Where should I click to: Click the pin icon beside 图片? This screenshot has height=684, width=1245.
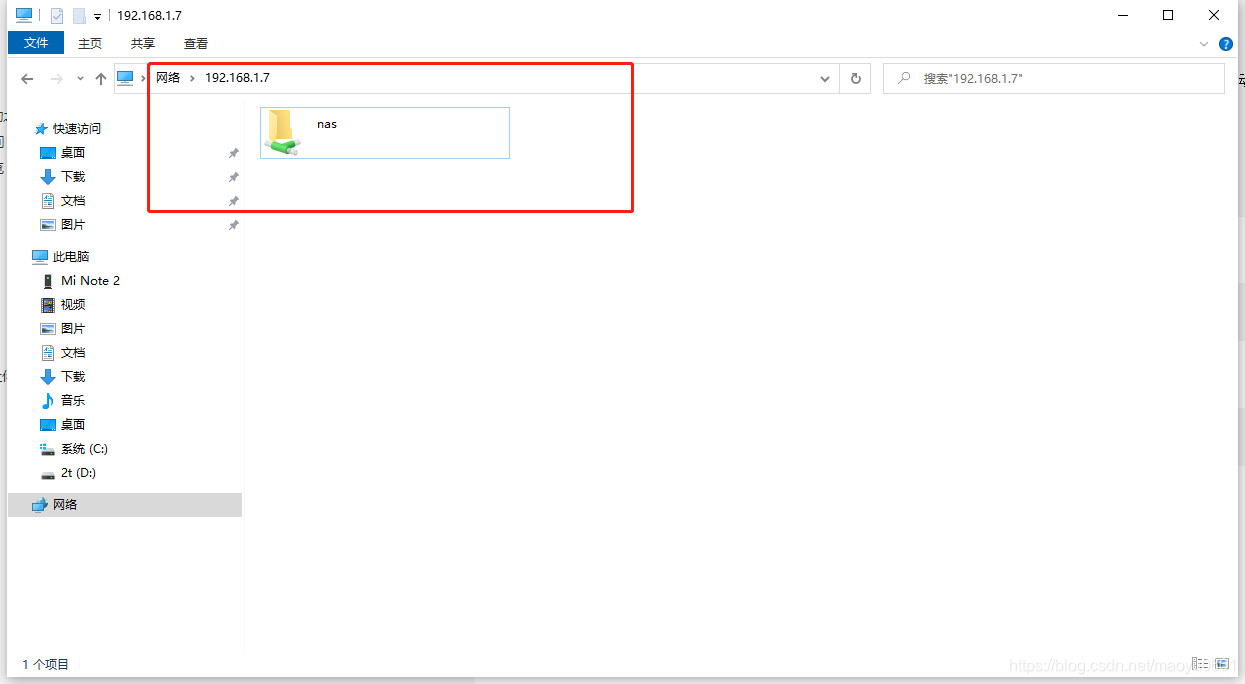[234, 225]
